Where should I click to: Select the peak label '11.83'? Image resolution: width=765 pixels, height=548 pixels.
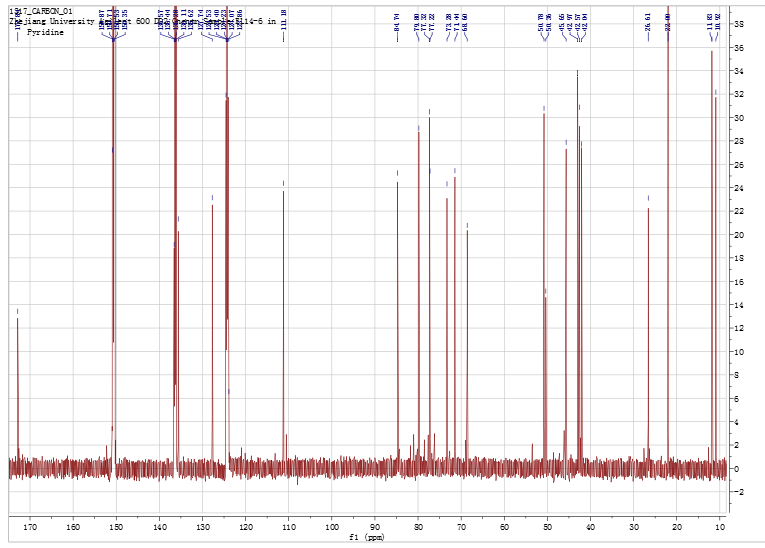(x=710, y=22)
